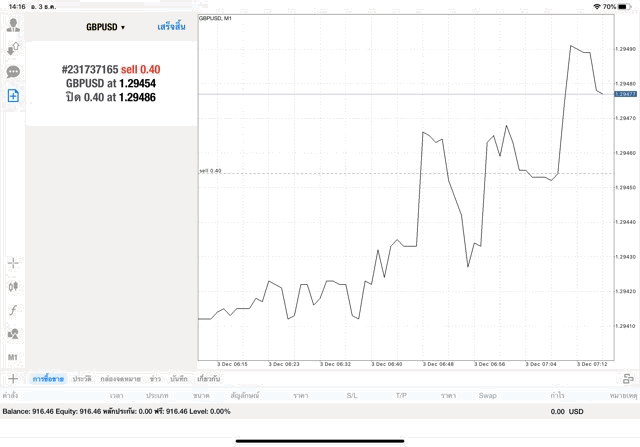This screenshot has height=447, width=640.
Task: Change the M1 timeframe selector
Action: click(x=13, y=358)
